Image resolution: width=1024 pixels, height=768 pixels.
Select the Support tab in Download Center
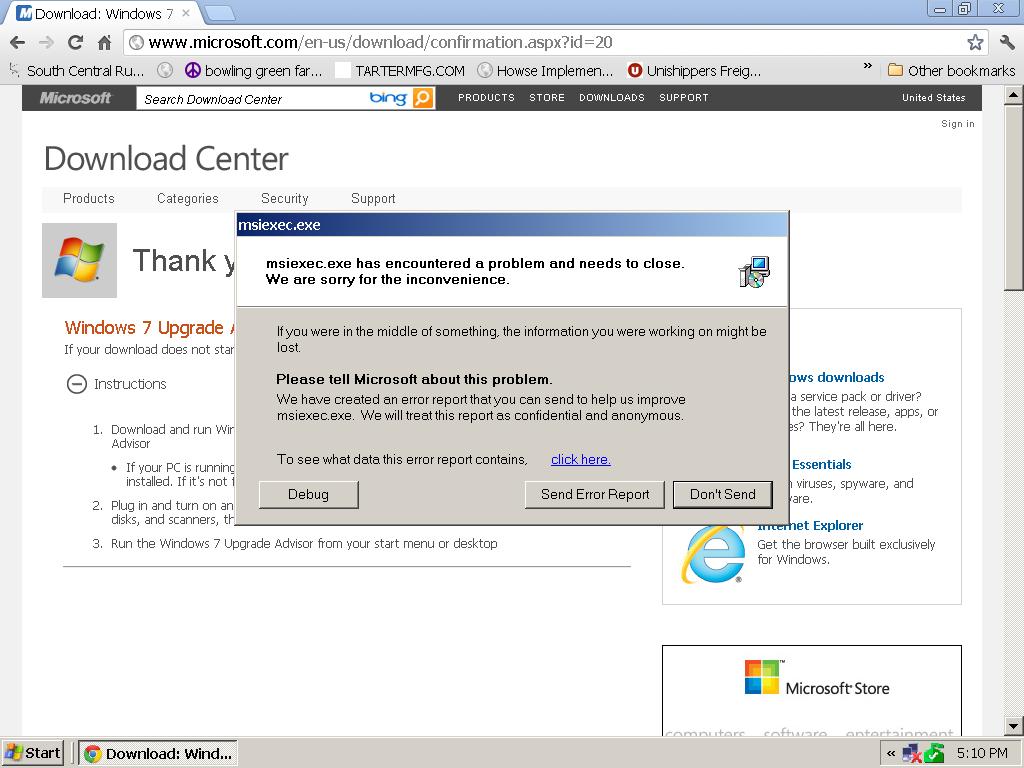(x=373, y=199)
